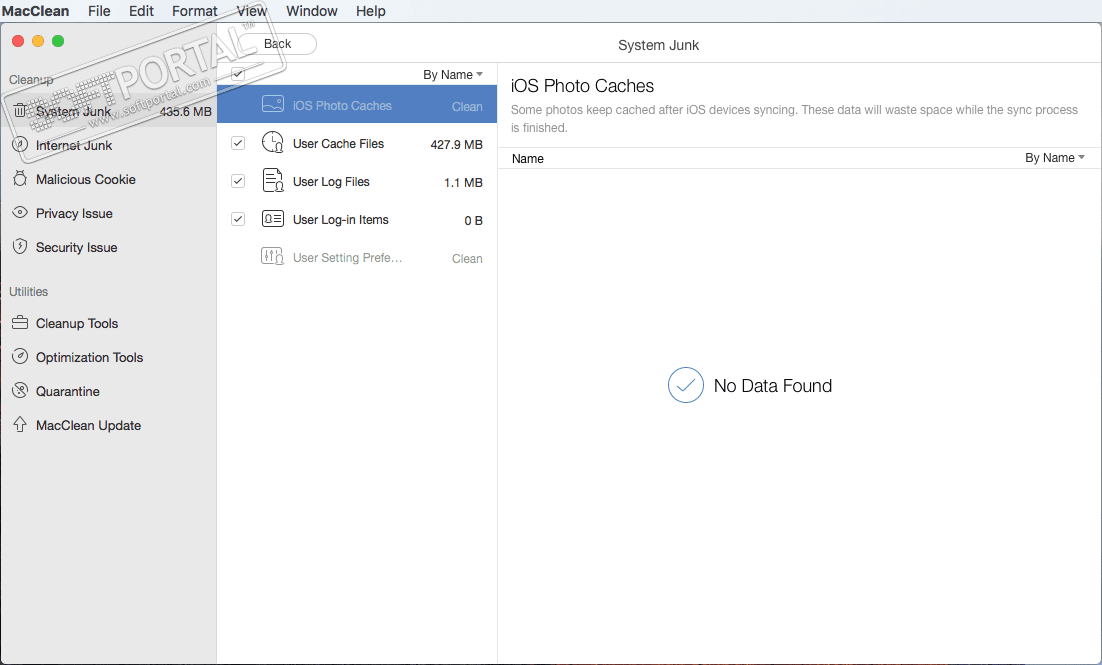Select the User Setting Prefe… row label

pos(347,257)
